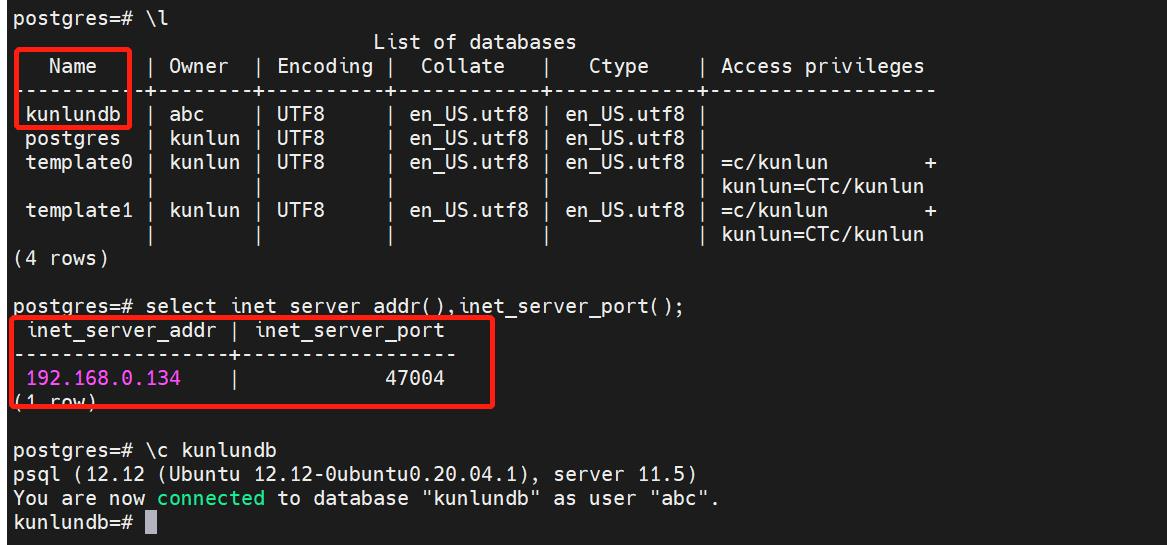Select the kunlundb database name in the list
The height and width of the screenshot is (545, 1167).
[73, 114]
